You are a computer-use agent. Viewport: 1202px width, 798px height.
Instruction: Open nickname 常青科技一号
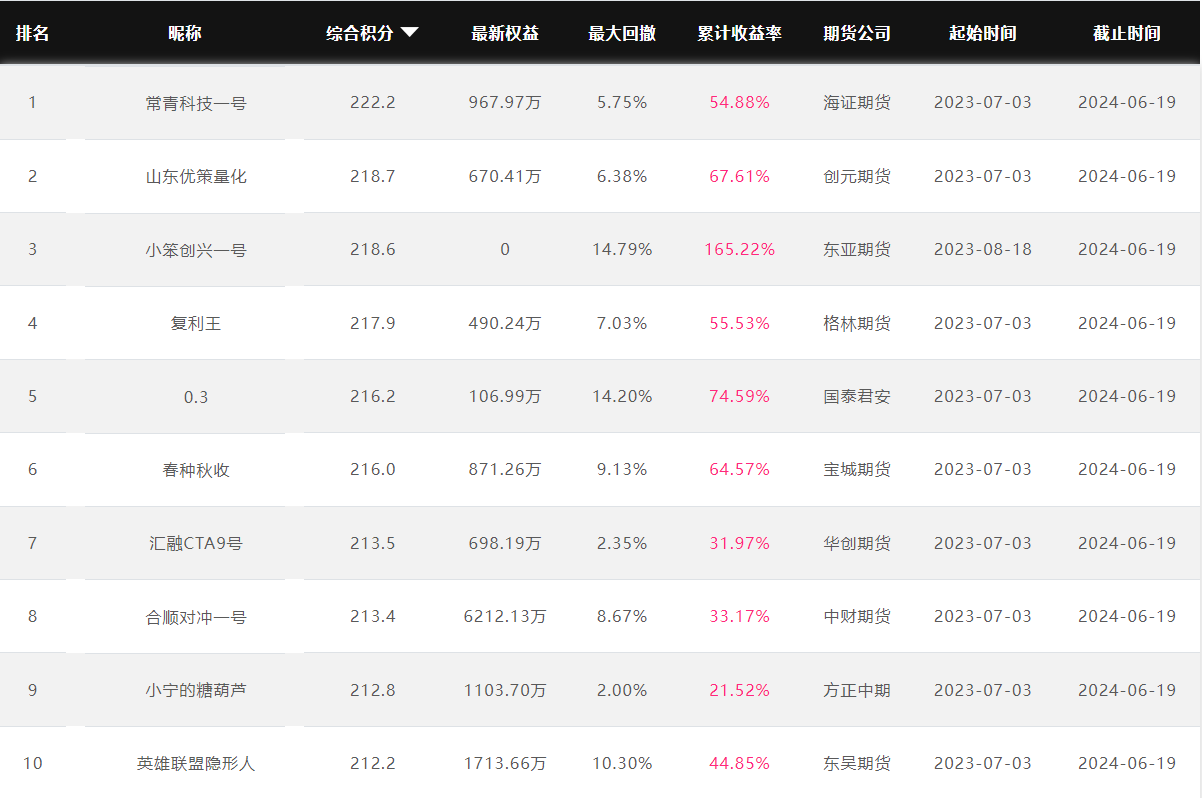[x=196, y=102]
